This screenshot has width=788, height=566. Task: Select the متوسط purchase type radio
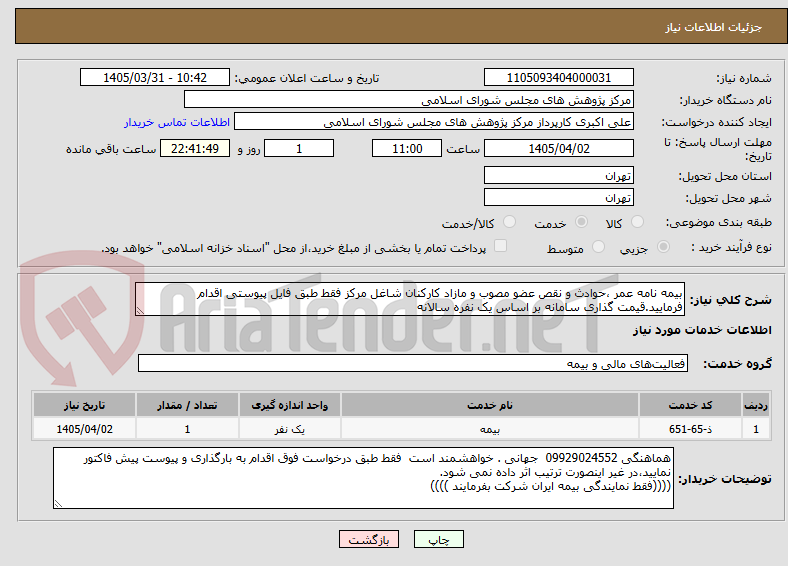(598, 247)
